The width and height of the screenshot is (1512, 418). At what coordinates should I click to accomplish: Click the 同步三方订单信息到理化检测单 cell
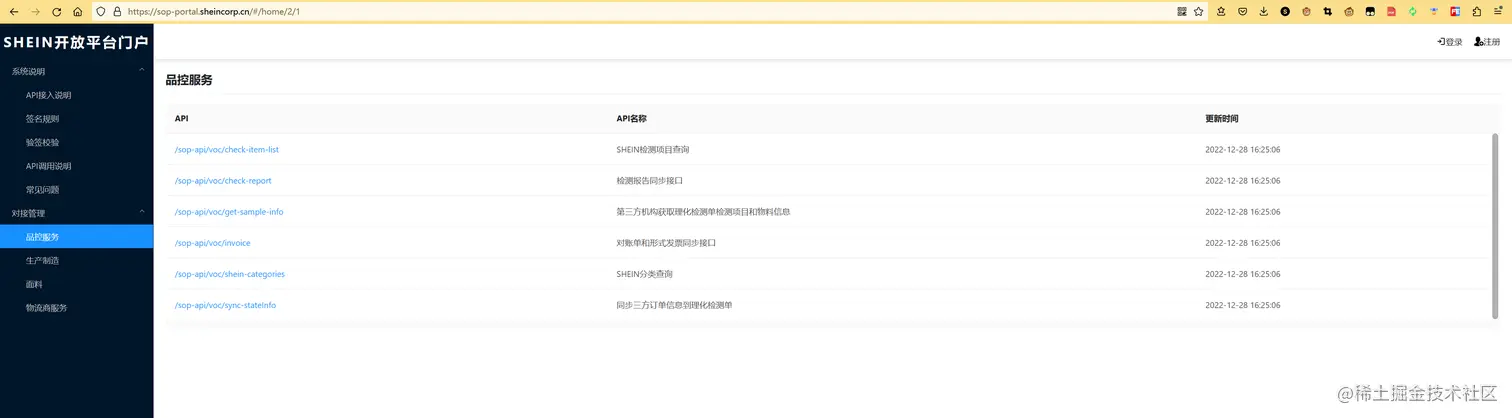674,305
